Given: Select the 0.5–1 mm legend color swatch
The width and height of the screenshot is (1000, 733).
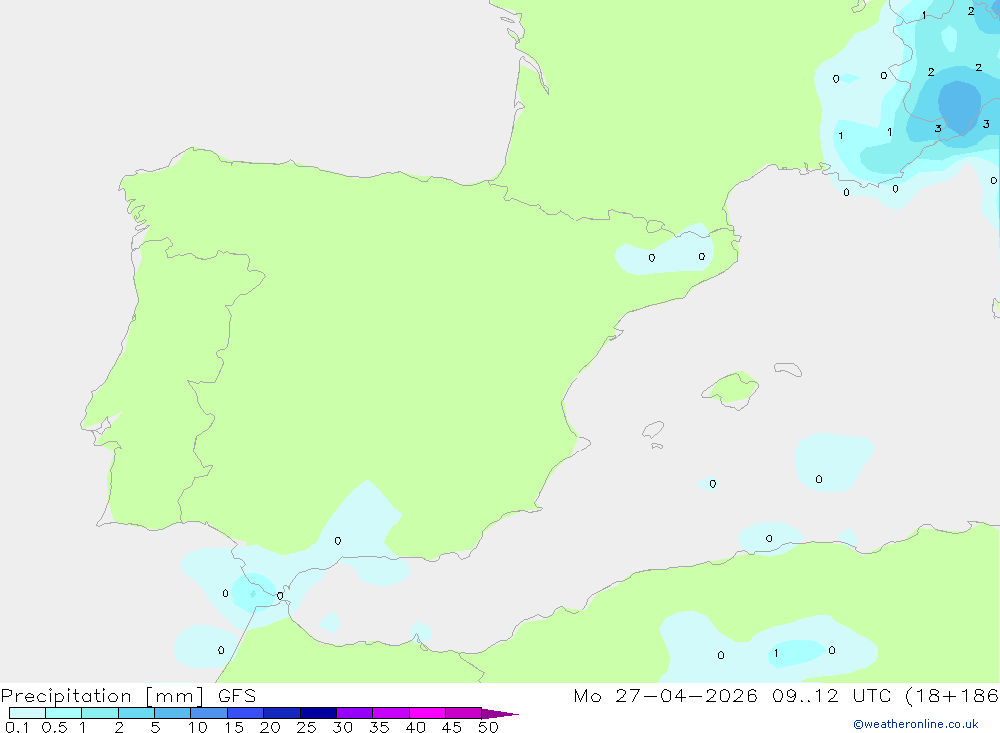Looking at the screenshot, I should 63,713.
